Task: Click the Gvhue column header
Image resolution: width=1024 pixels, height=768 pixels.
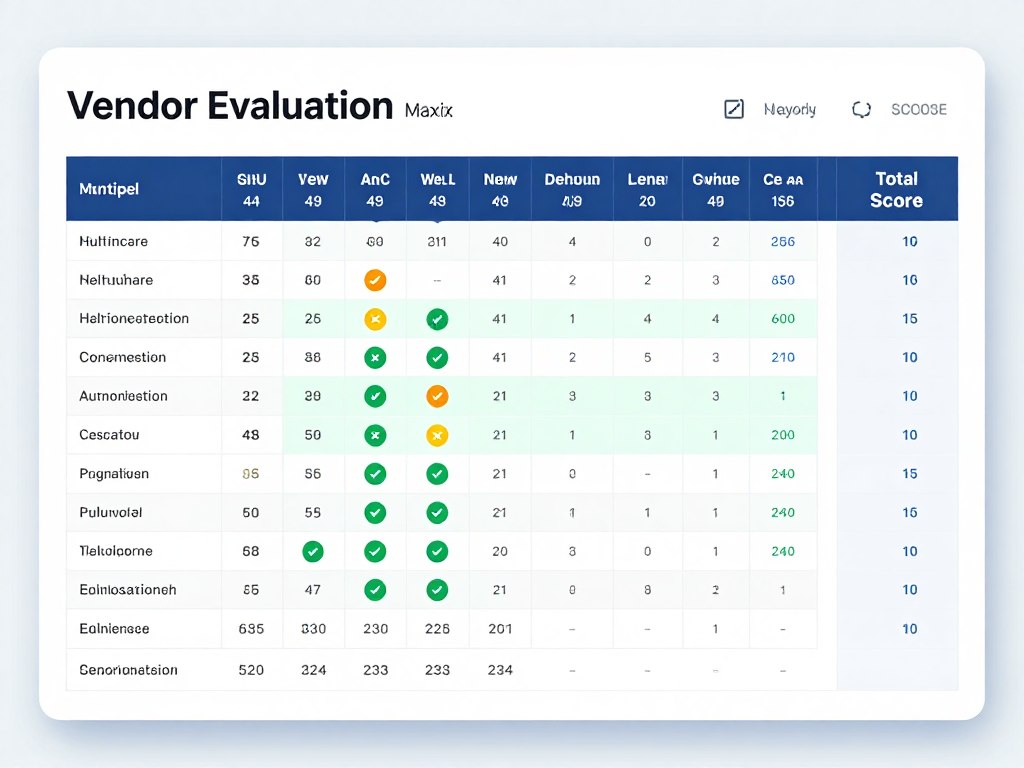Action: [716, 190]
